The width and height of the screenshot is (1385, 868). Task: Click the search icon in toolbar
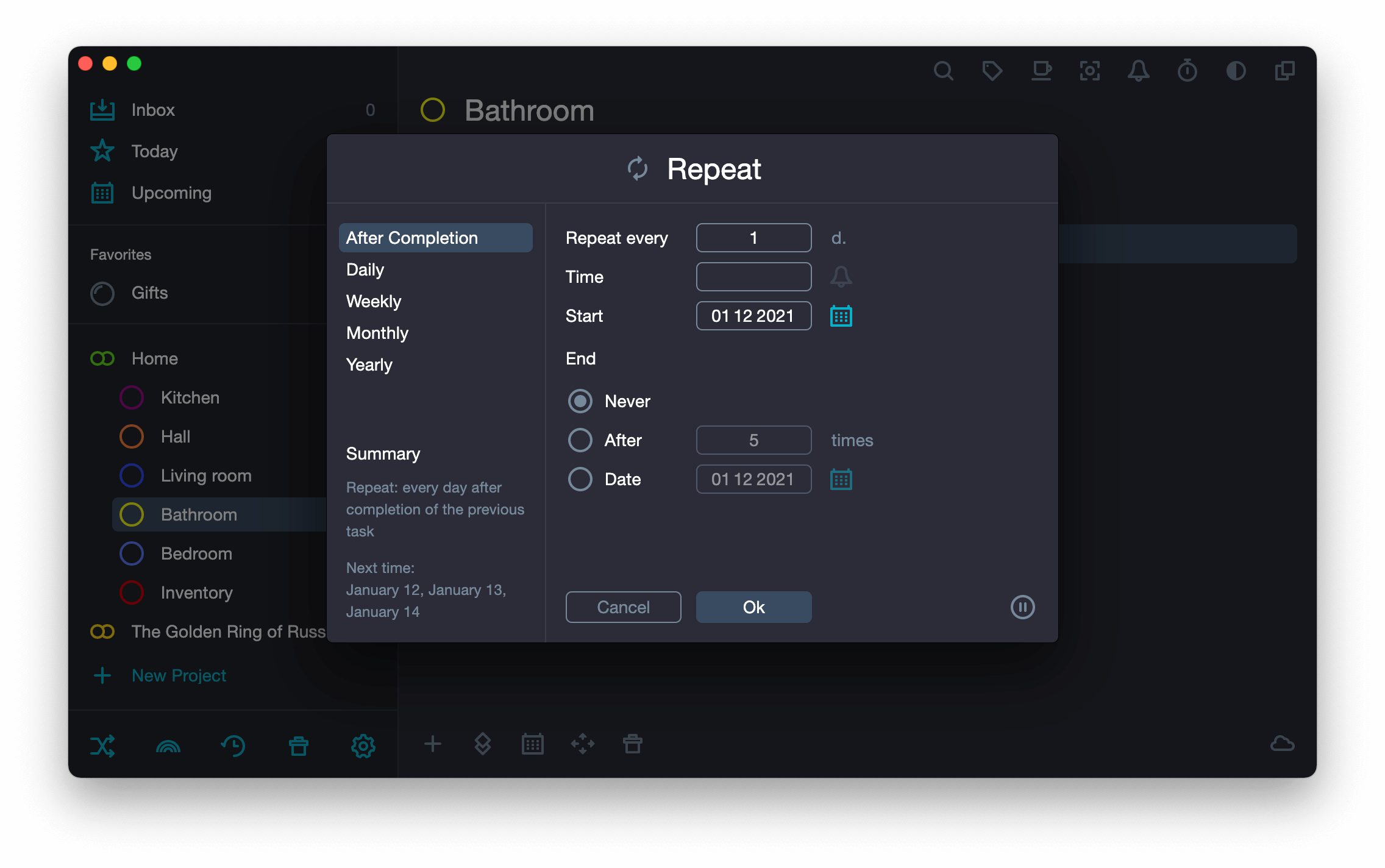[943, 71]
